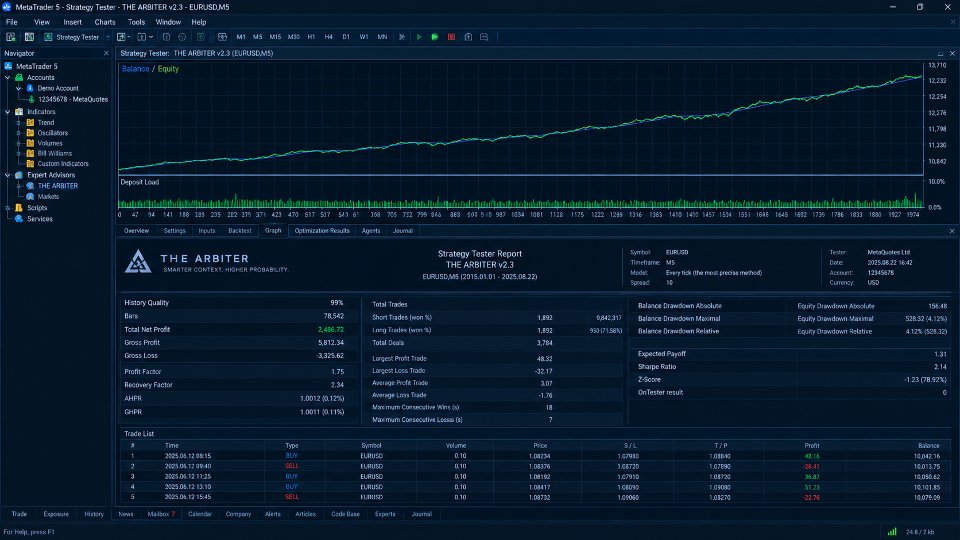The width and height of the screenshot is (960, 540).
Task: Click the Oscillators folder icon
Action: click(x=30, y=133)
